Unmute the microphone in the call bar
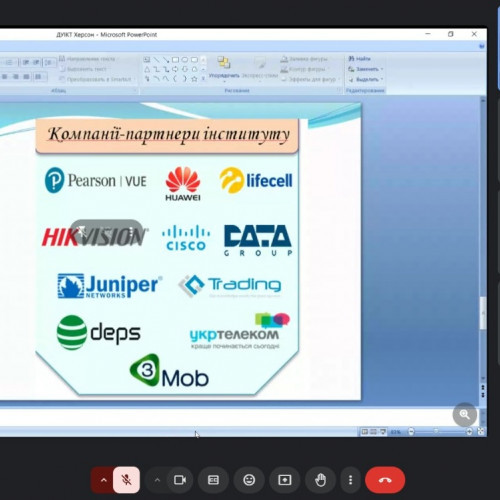This screenshot has width=500, height=500. (126, 480)
